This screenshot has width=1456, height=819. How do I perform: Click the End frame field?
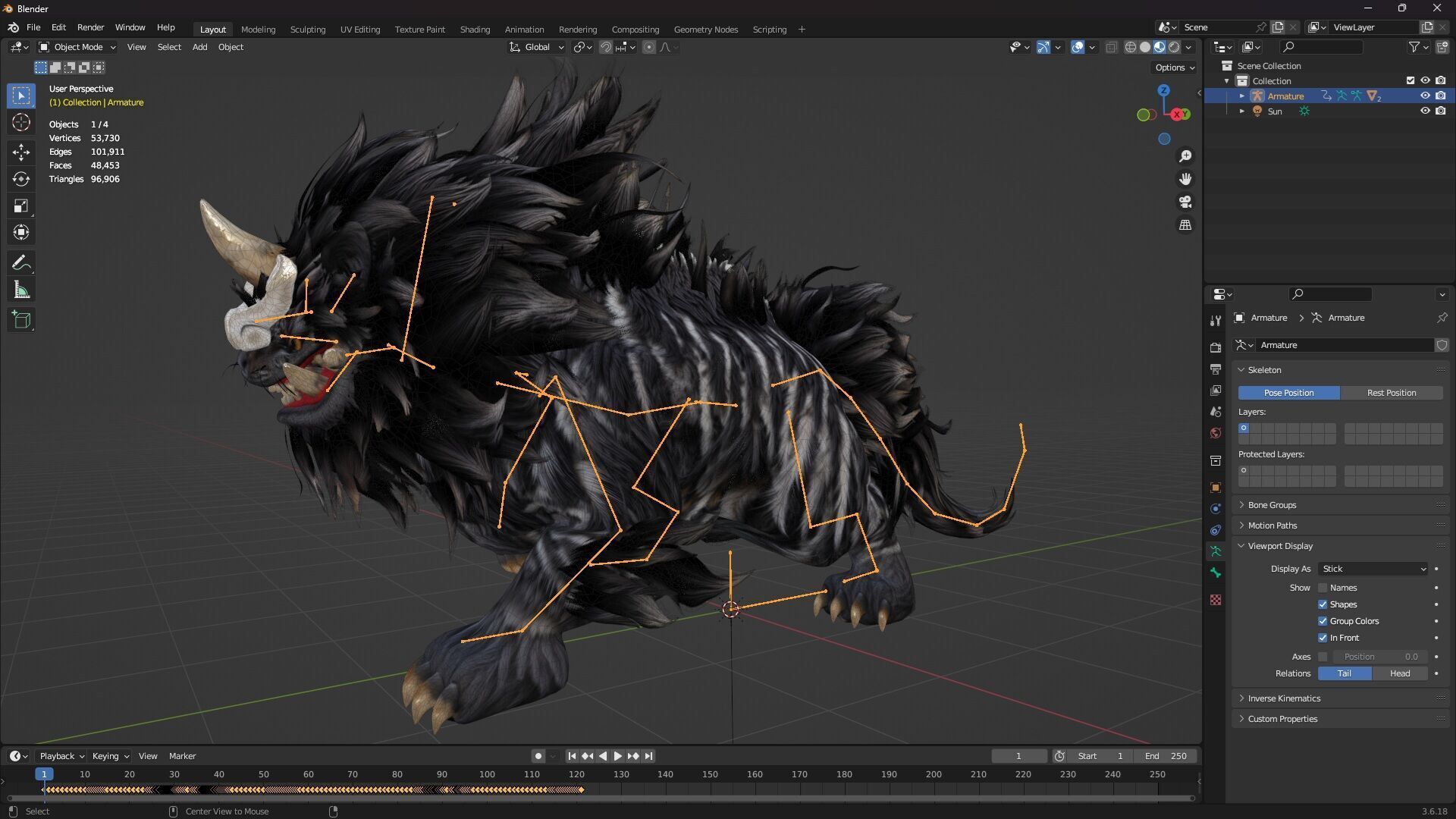[x=1166, y=756]
